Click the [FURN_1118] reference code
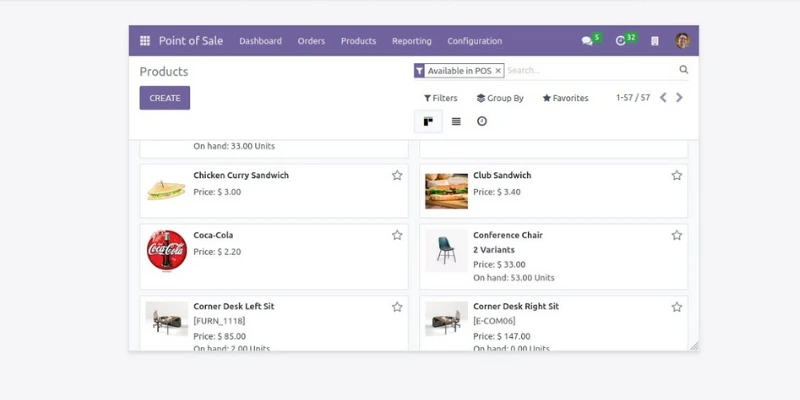This screenshot has height=400, width=800. [219, 321]
